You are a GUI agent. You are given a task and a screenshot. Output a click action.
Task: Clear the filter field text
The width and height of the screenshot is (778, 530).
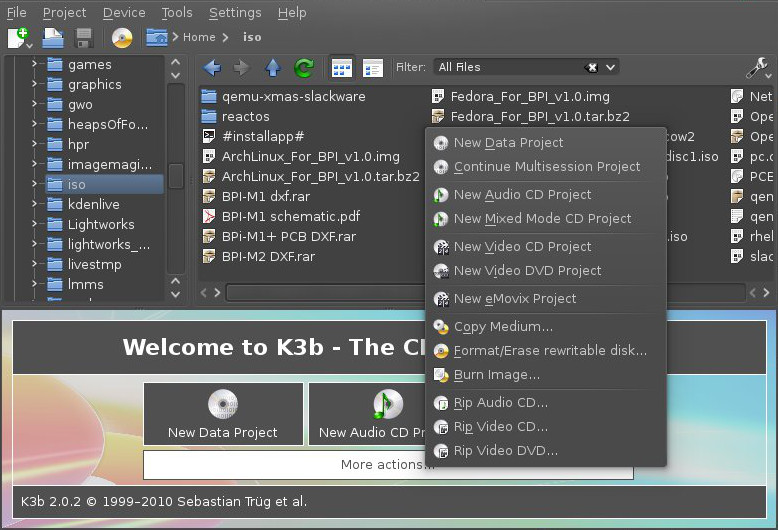[x=592, y=67]
